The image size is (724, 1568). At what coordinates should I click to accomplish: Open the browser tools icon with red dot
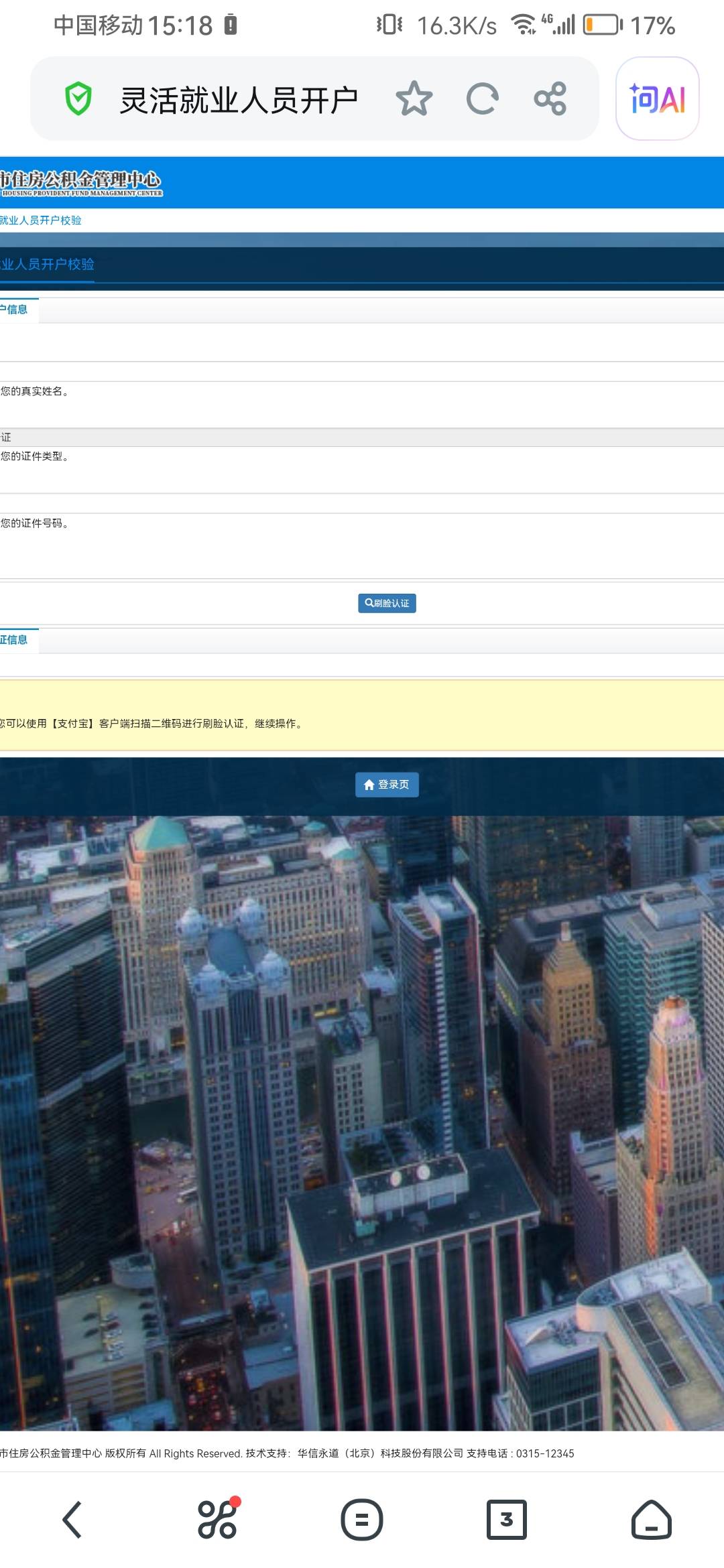coord(217,1519)
